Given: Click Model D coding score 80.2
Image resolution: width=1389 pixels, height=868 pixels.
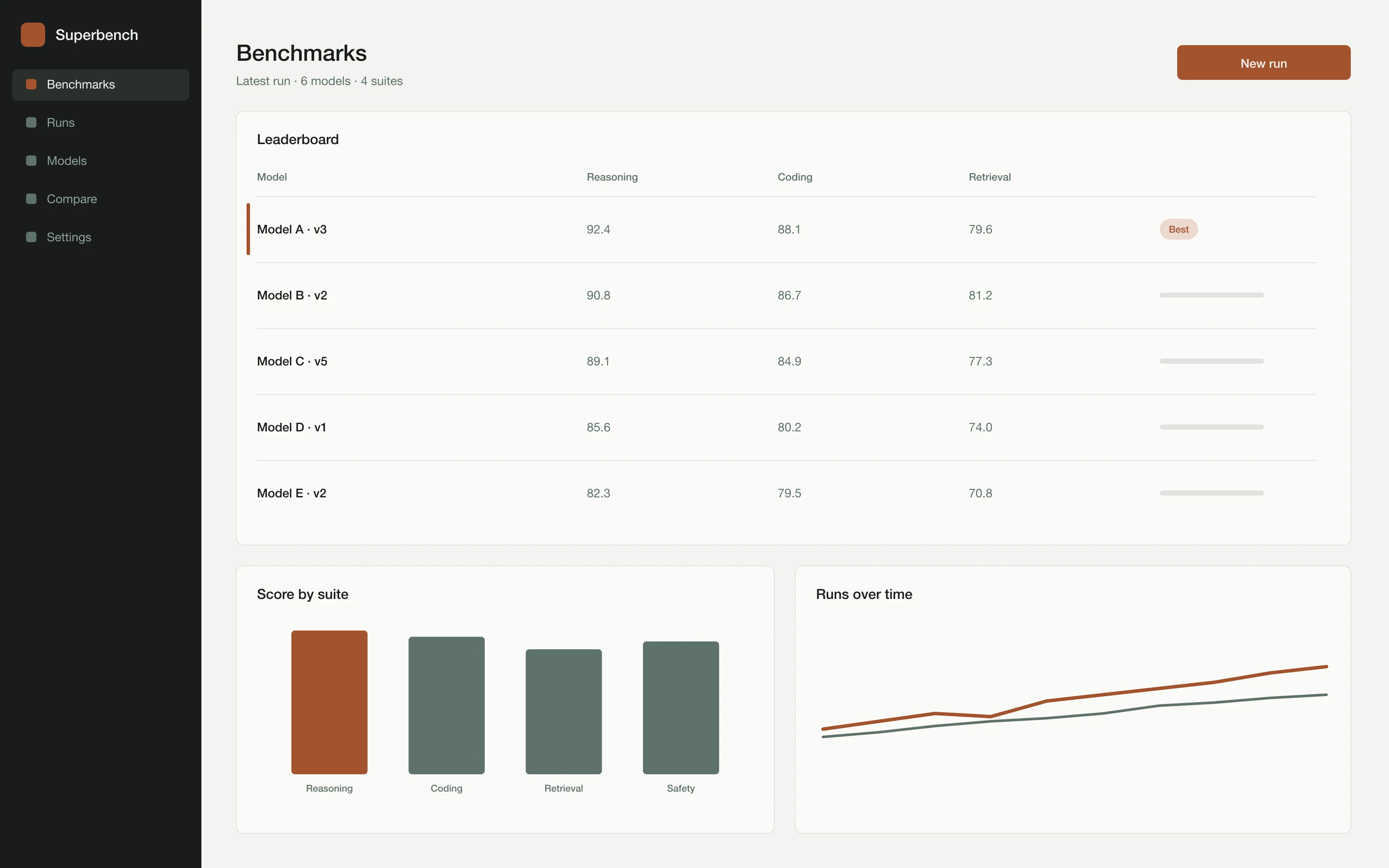Looking at the screenshot, I should click(x=789, y=427).
